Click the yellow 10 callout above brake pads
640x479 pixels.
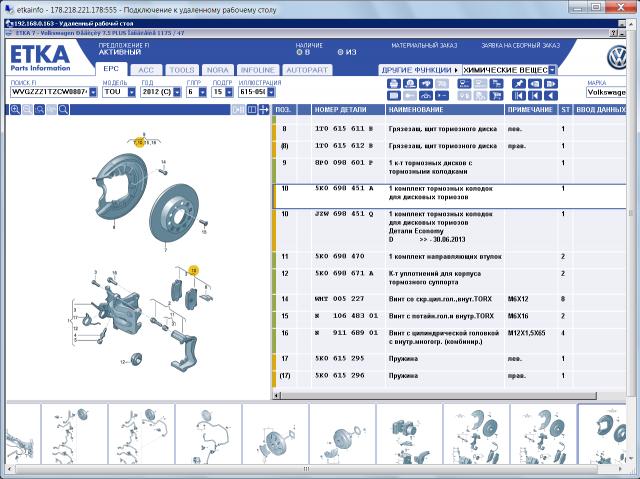click(193, 271)
